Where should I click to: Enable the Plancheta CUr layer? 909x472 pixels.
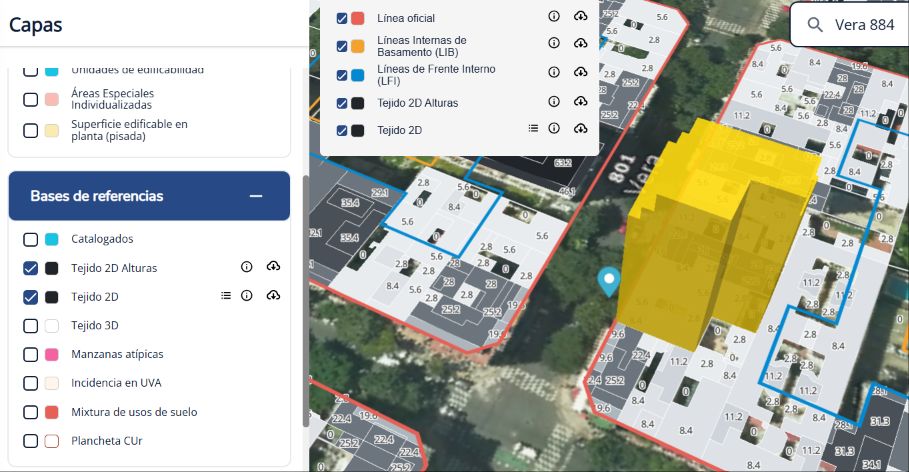30,441
